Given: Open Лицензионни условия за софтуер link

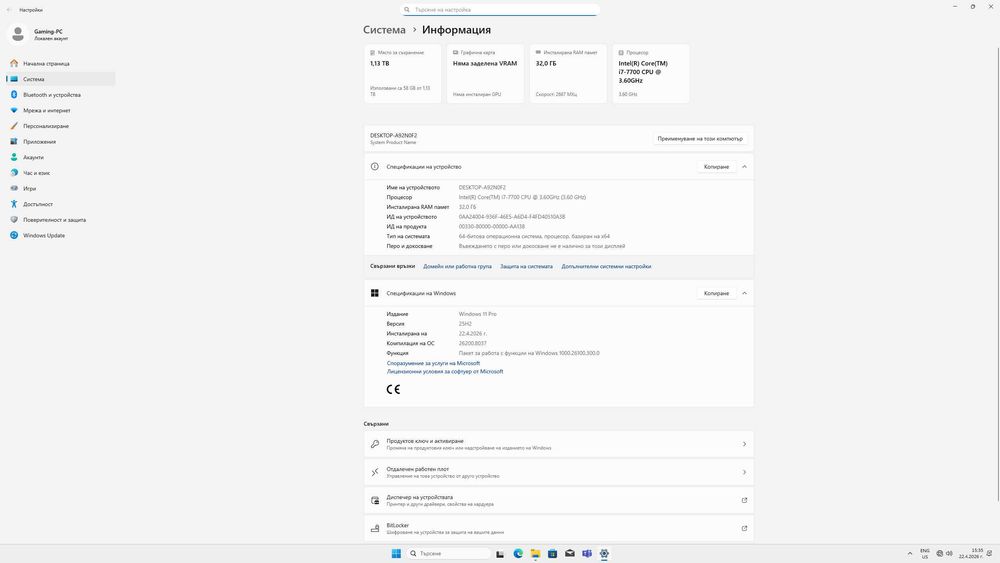Looking at the screenshot, I should (445, 371).
